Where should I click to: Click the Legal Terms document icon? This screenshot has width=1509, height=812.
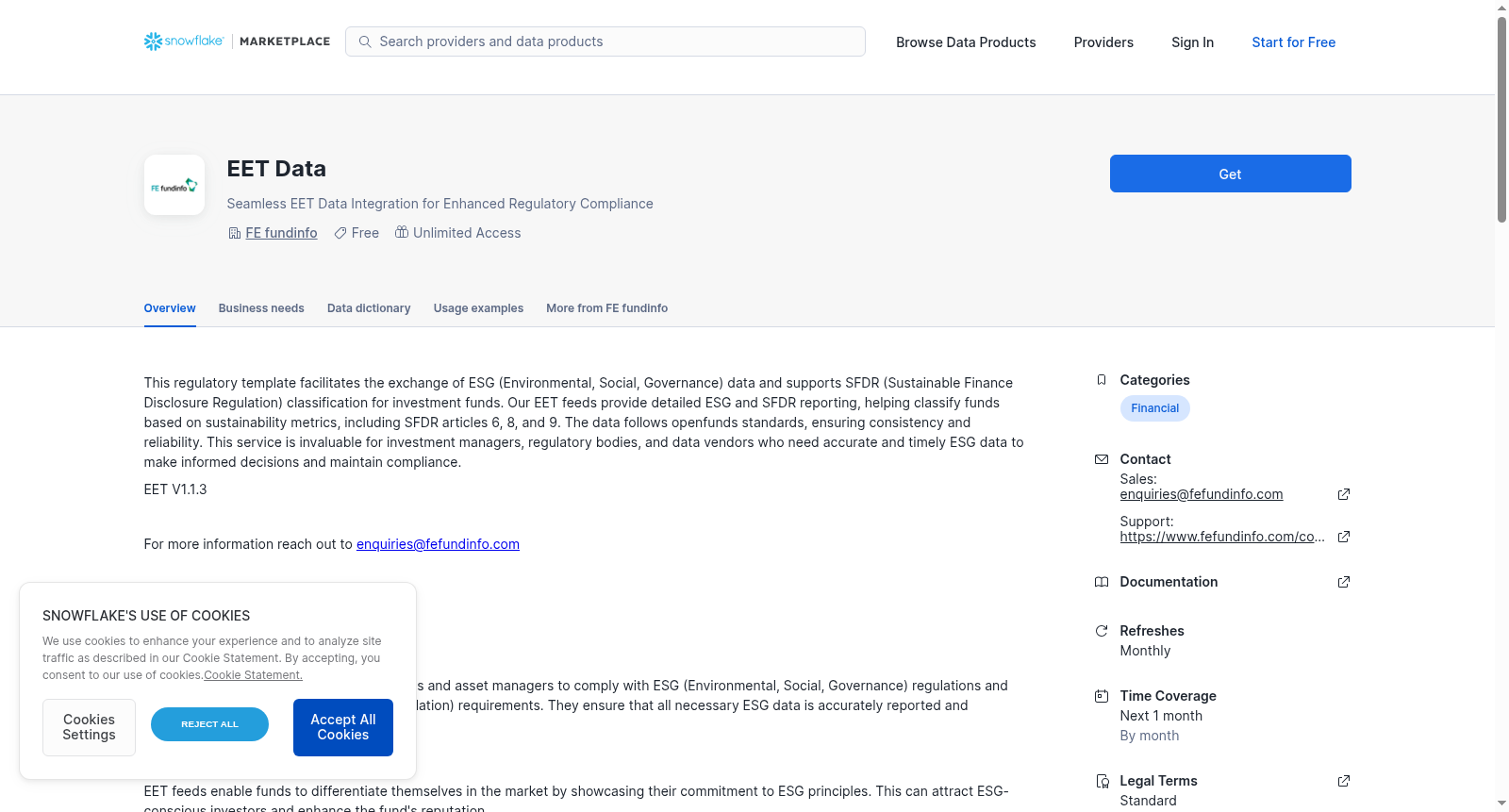(1102, 781)
